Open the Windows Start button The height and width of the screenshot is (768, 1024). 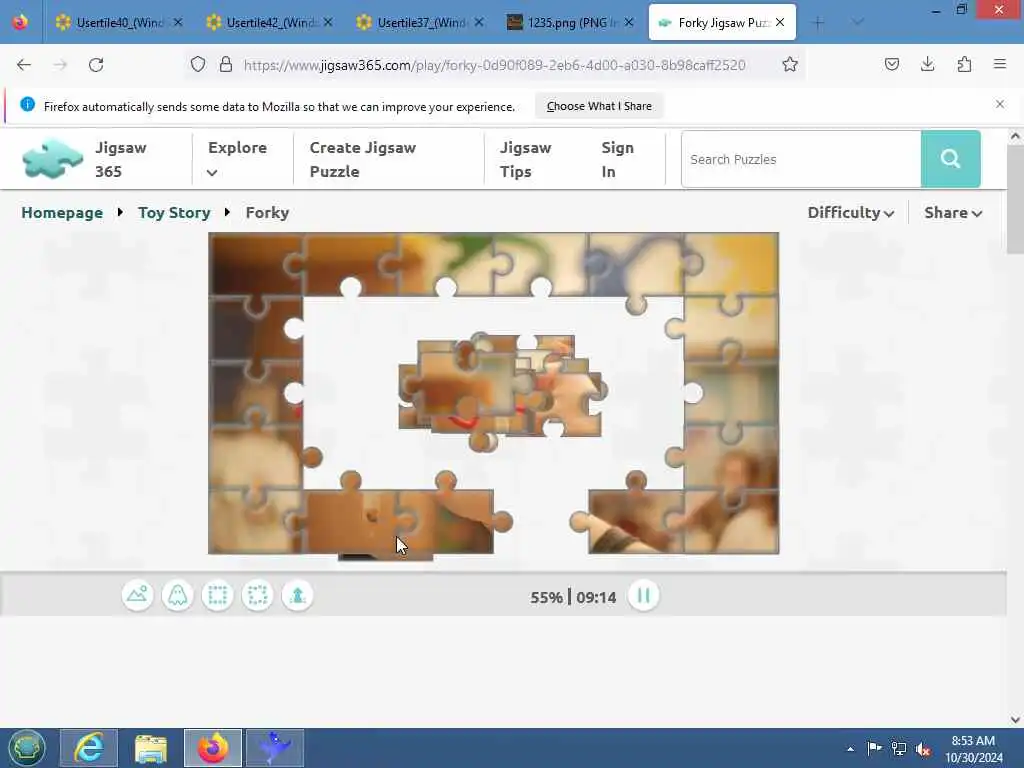coord(27,748)
